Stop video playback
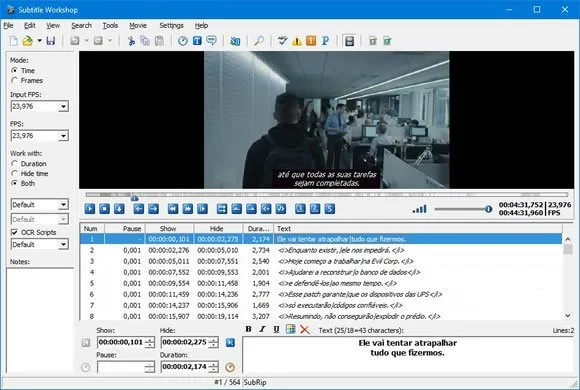 click(105, 209)
